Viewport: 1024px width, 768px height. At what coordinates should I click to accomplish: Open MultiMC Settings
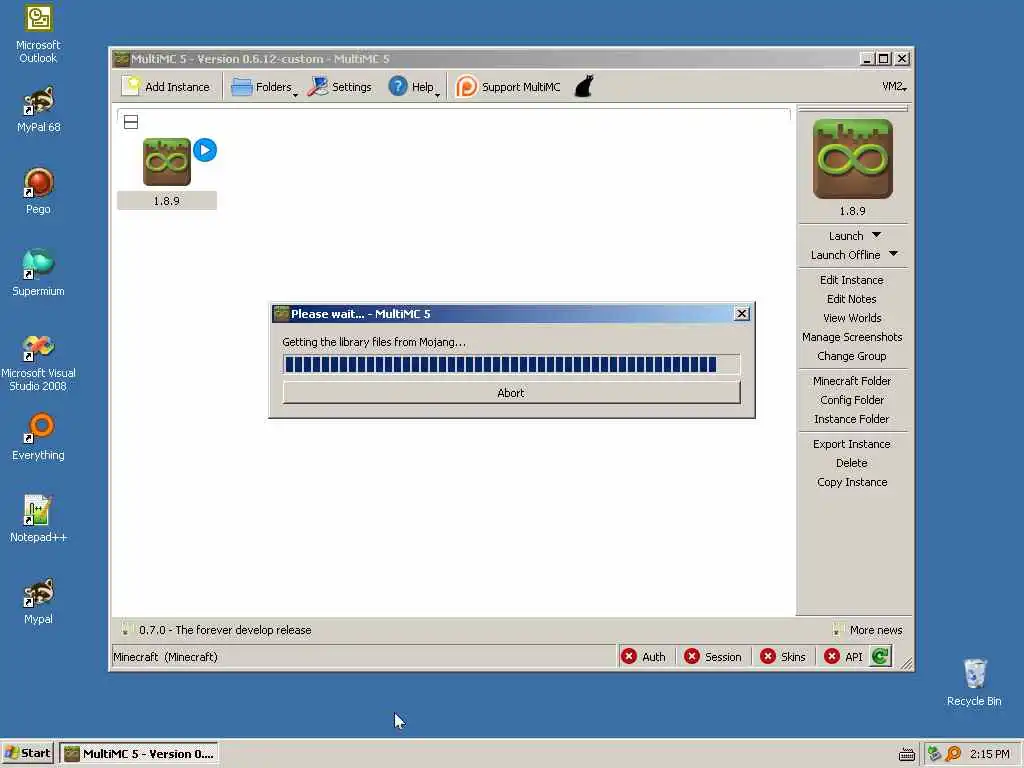point(340,87)
